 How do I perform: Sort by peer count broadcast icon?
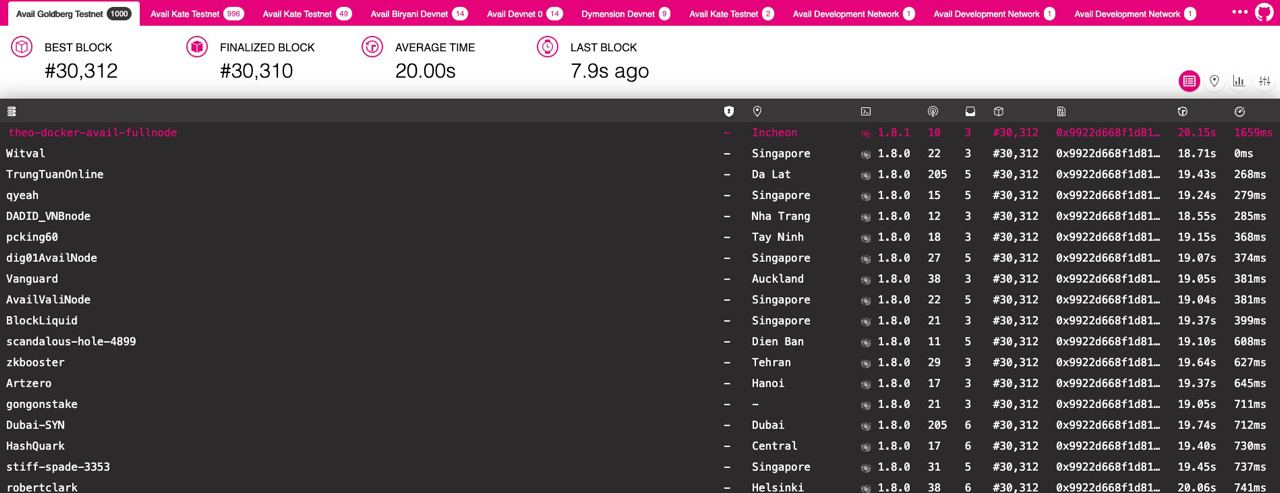933,111
